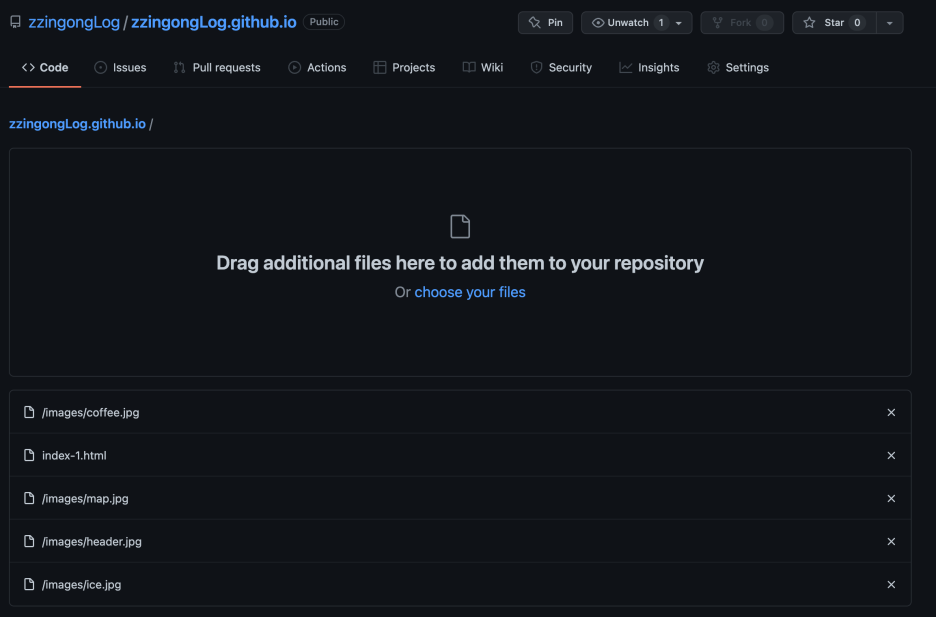This screenshot has width=936, height=617.
Task: Click the file icon beside /images/ice.jpg
Action: (x=29, y=584)
